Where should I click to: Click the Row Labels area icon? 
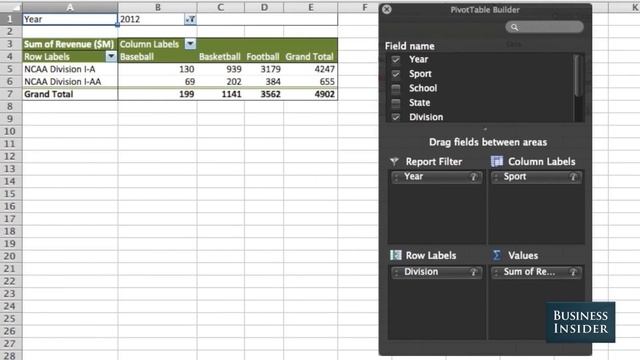[396, 255]
